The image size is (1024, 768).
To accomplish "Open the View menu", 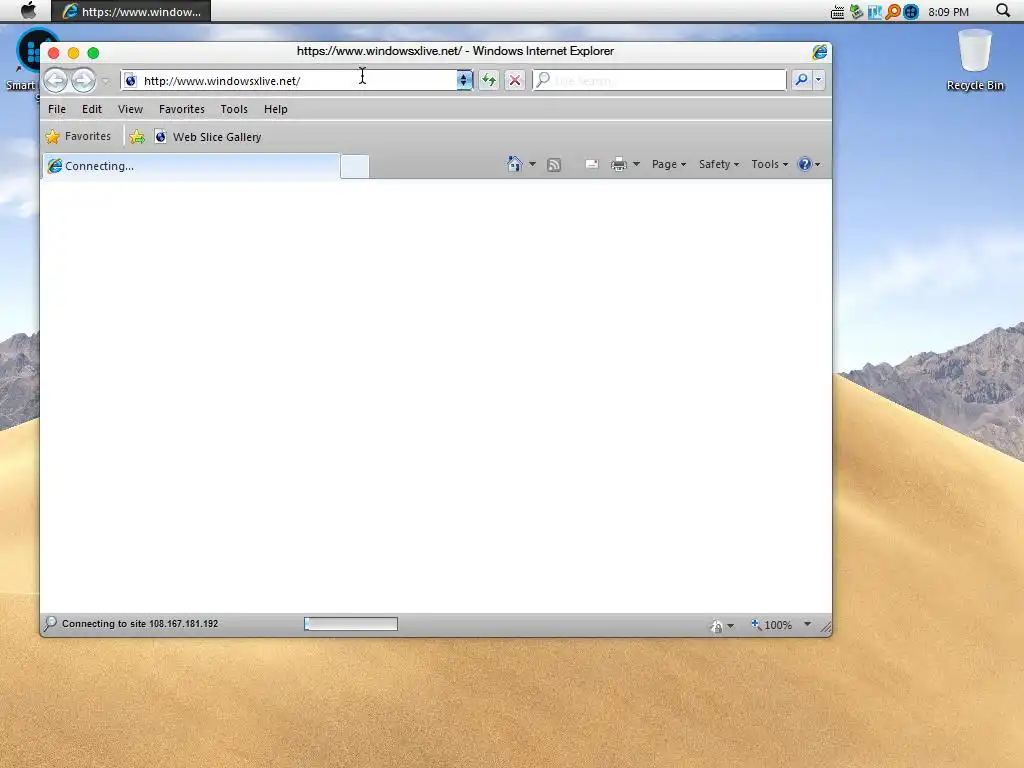I will (x=130, y=109).
